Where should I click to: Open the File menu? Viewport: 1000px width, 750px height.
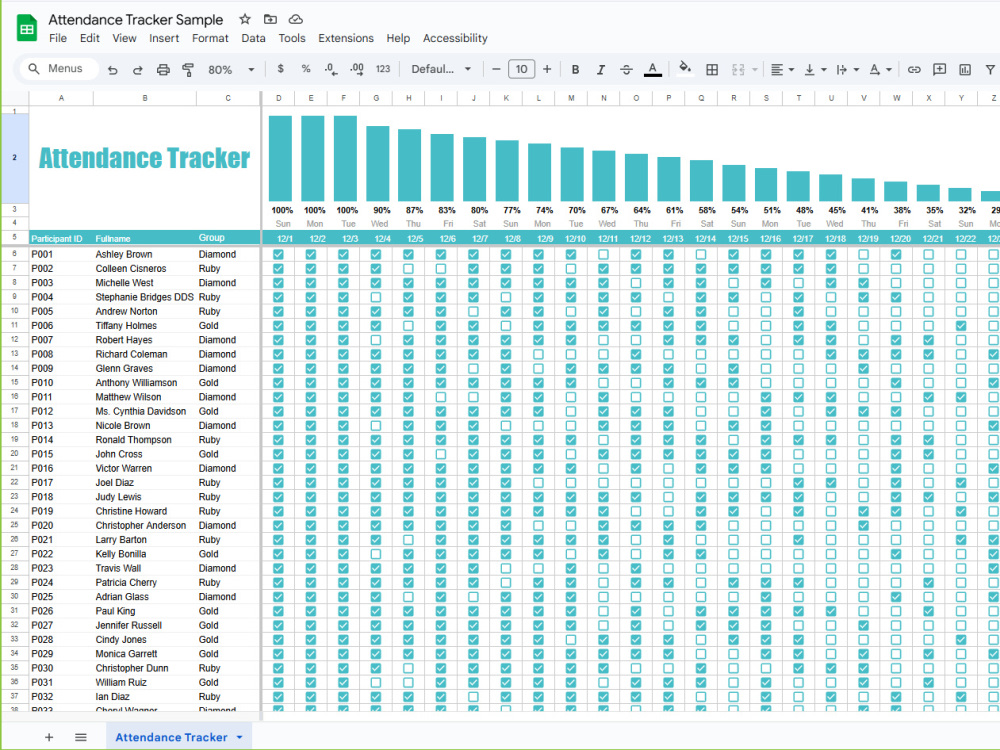58,38
